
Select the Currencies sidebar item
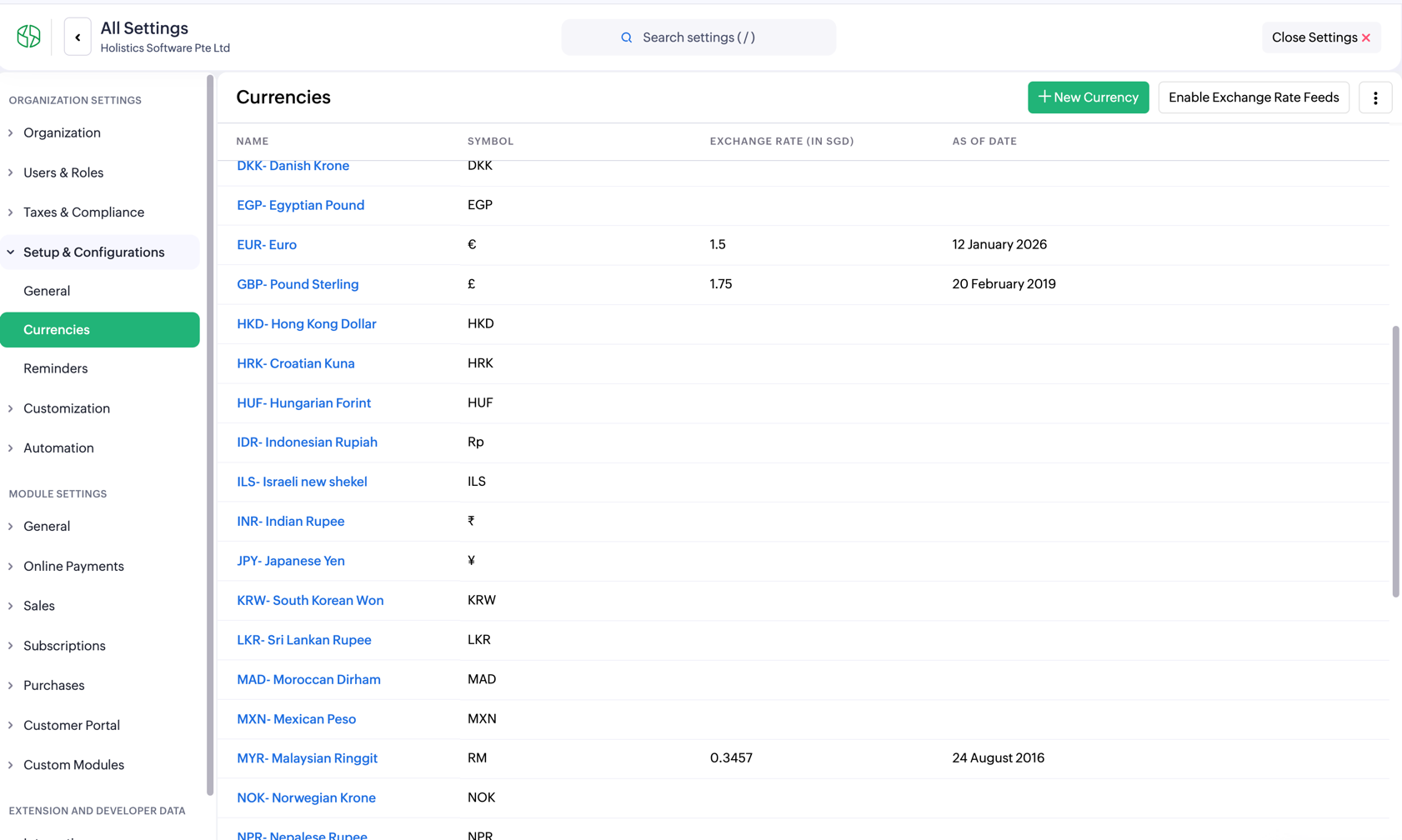point(100,330)
